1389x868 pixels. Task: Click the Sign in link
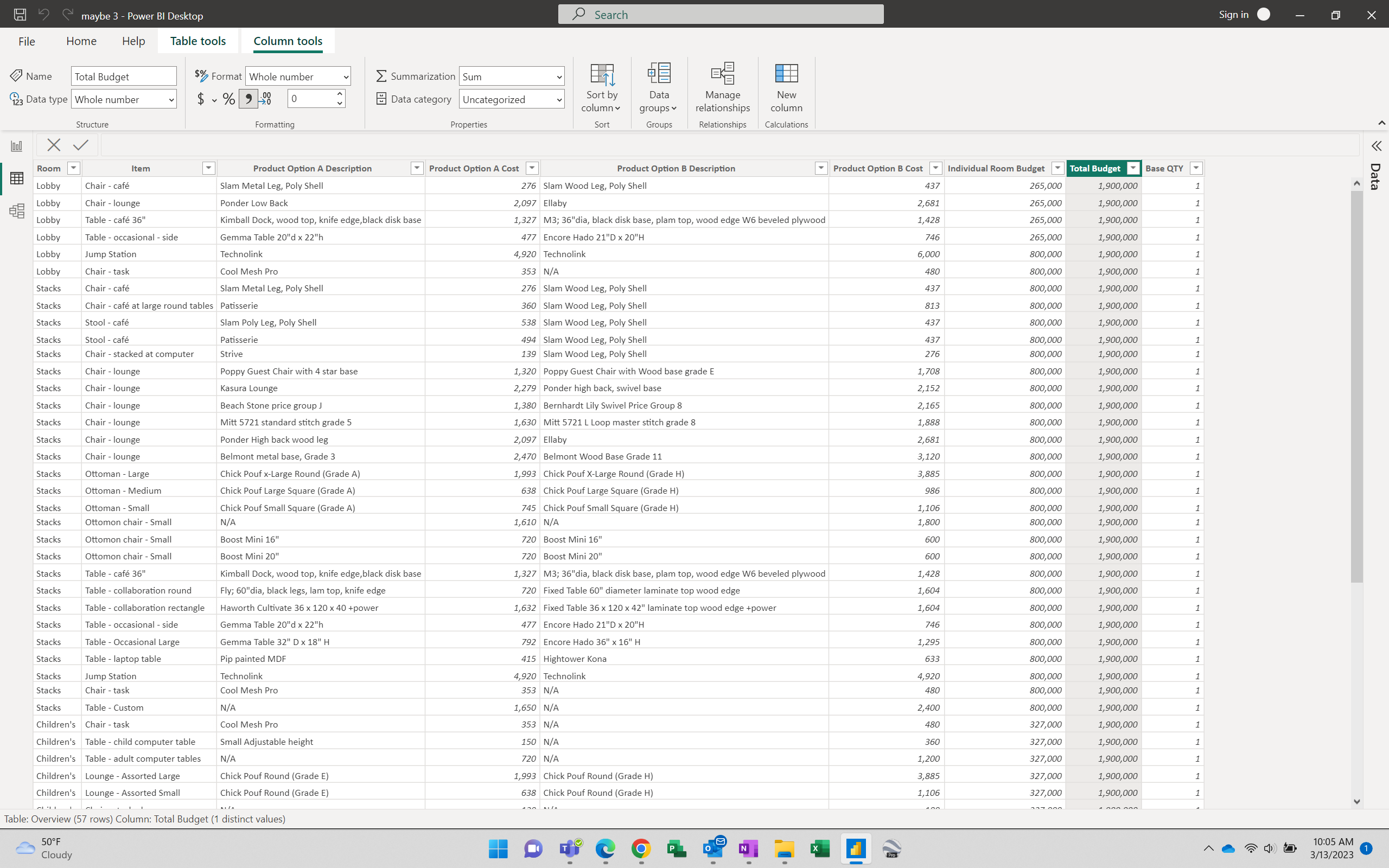(x=1233, y=14)
